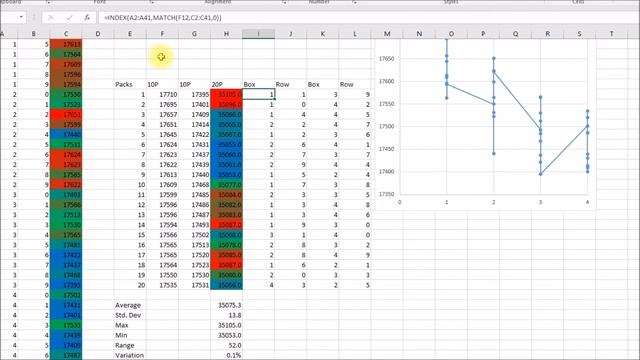This screenshot has width=640, height=360.
Task: Click the 'Box' header cell in column K
Action: (x=322, y=84)
